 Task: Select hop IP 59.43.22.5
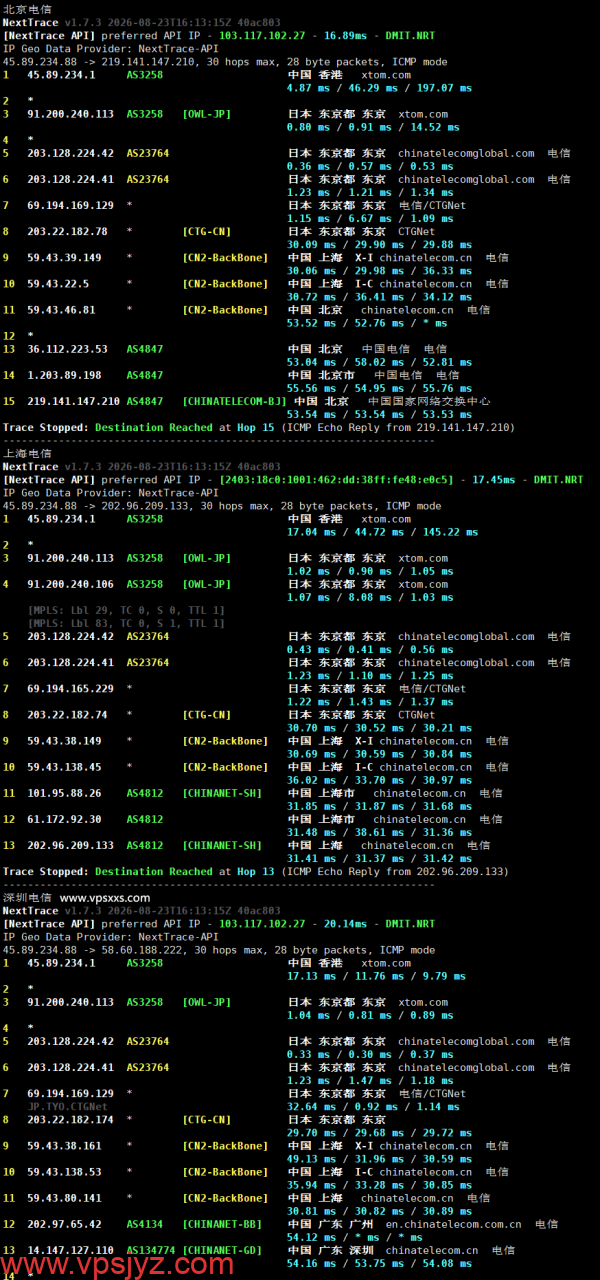click(58, 283)
